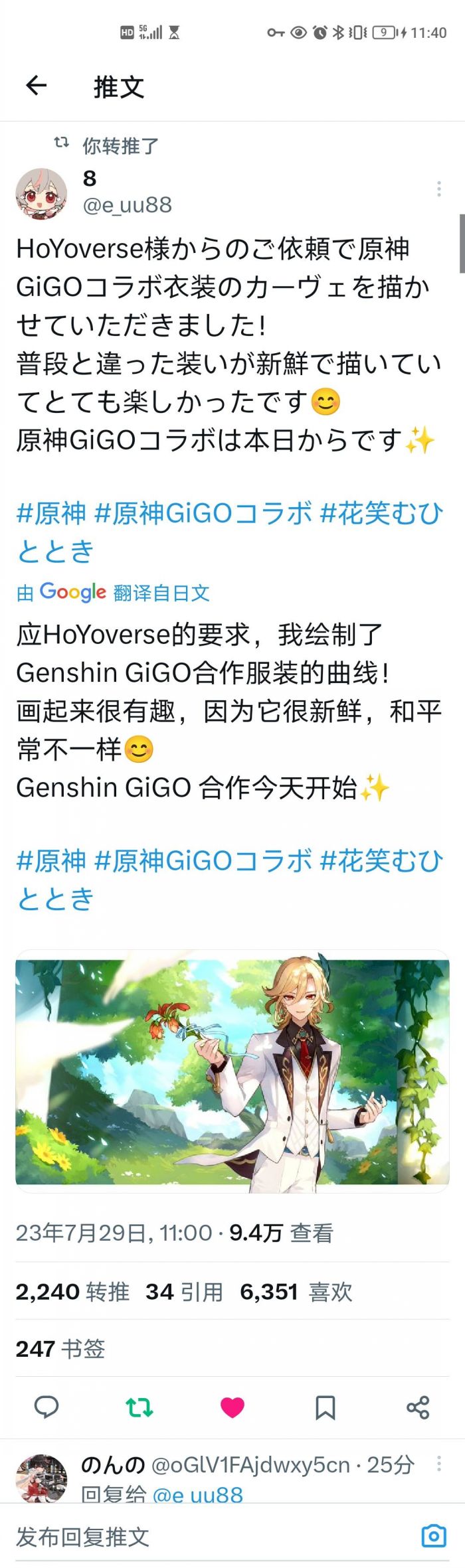This screenshot has height=1568, width=465.
Task: Open the @e_uu88 handle under the name
Action: coord(127,205)
